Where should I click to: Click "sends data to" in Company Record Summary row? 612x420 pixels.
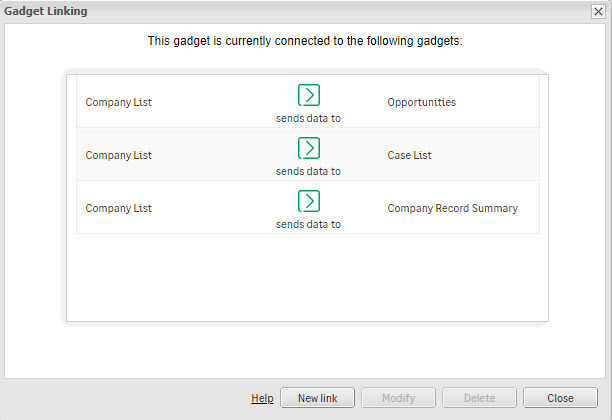point(308,224)
